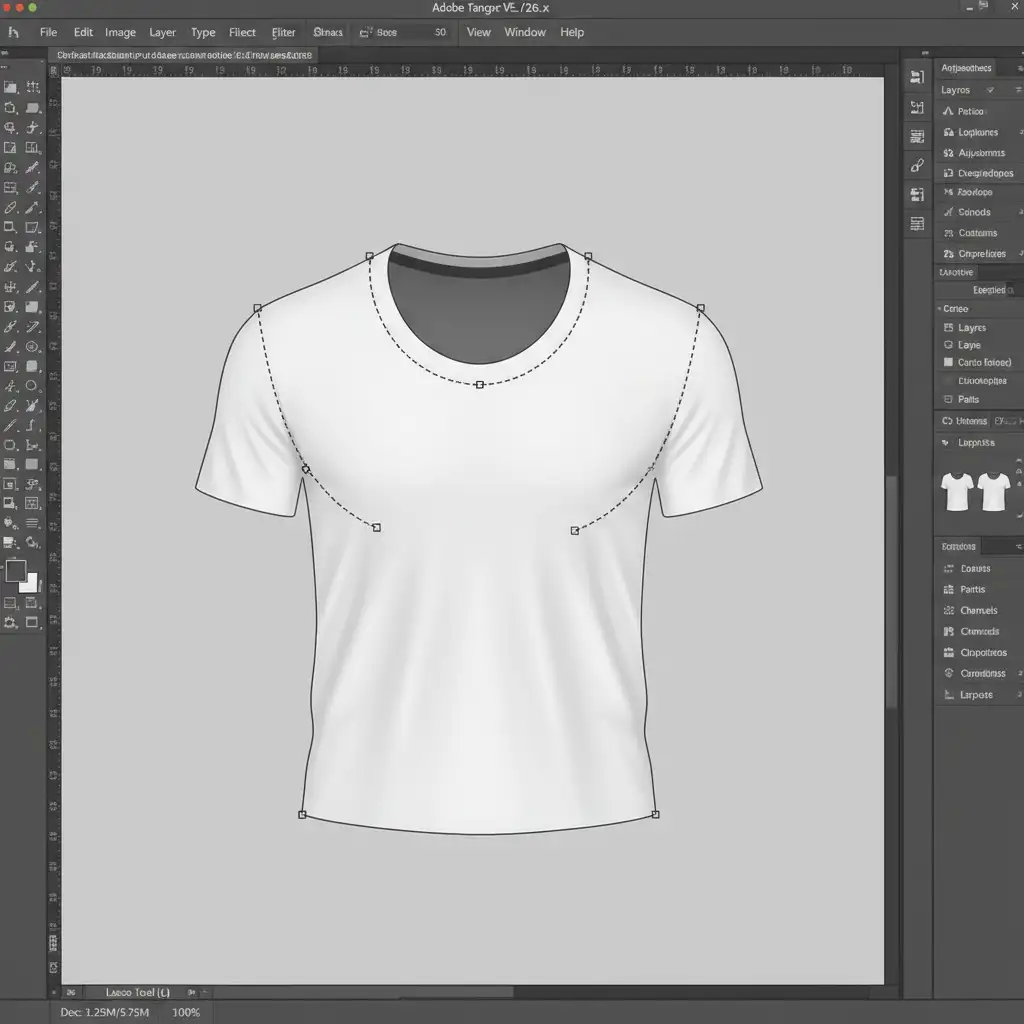Image resolution: width=1024 pixels, height=1024 pixels.
Task: Click the Logikones panel entry
Action: click(977, 132)
